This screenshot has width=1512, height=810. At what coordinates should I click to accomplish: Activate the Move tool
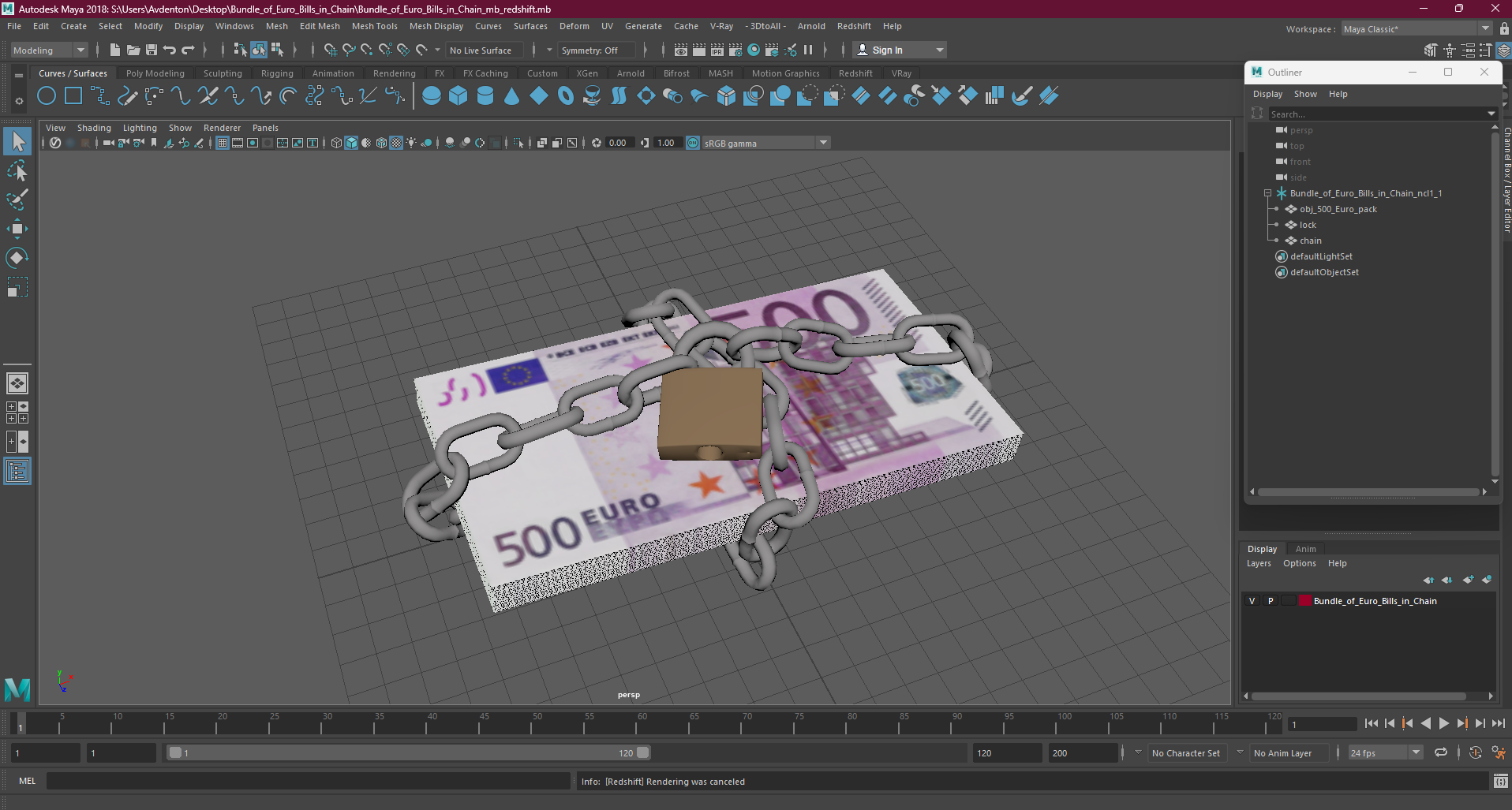[x=17, y=229]
